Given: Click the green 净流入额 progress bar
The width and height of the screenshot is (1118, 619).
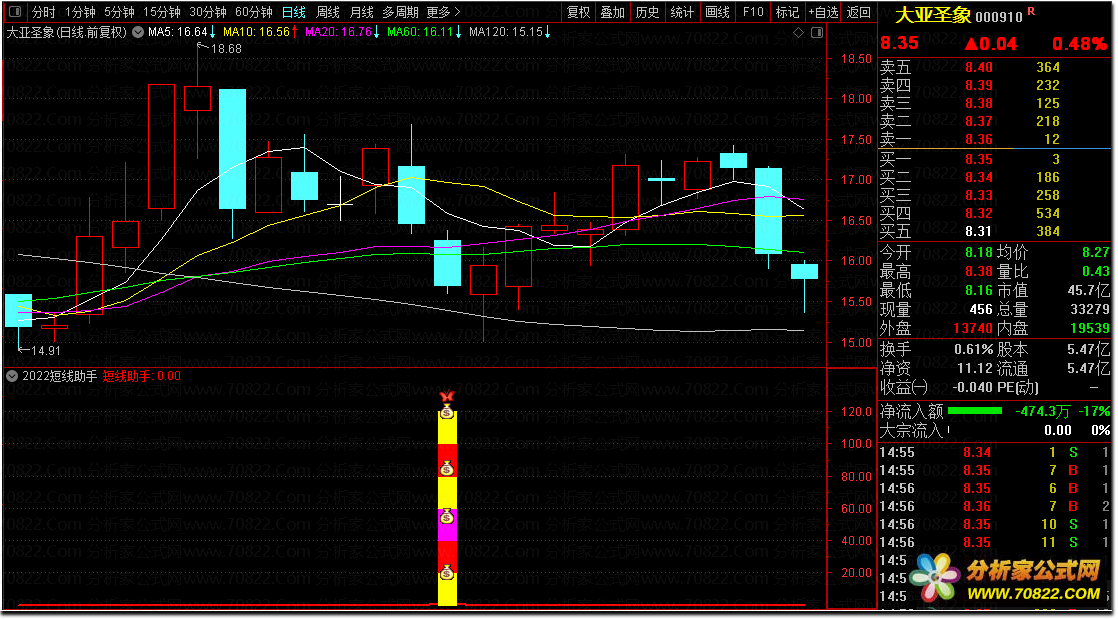Looking at the screenshot, I should coord(975,411).
